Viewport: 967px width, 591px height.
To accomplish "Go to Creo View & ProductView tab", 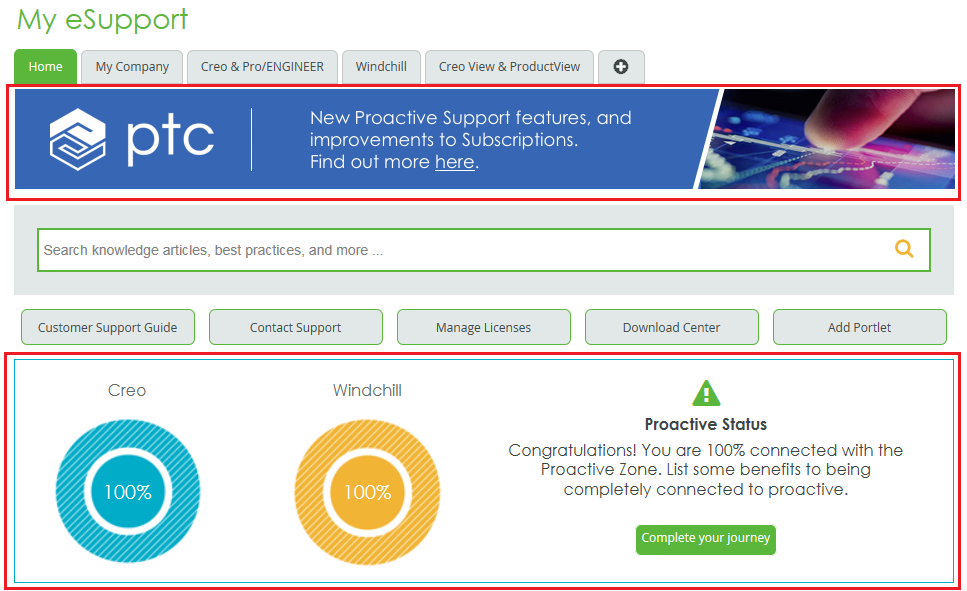I will tap(509, 67).
